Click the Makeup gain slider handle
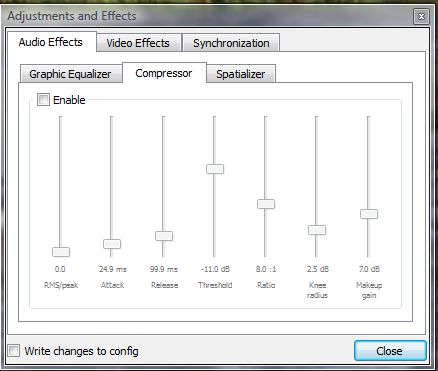The height and width of the screenshot is (371, 438). (369, 214)
